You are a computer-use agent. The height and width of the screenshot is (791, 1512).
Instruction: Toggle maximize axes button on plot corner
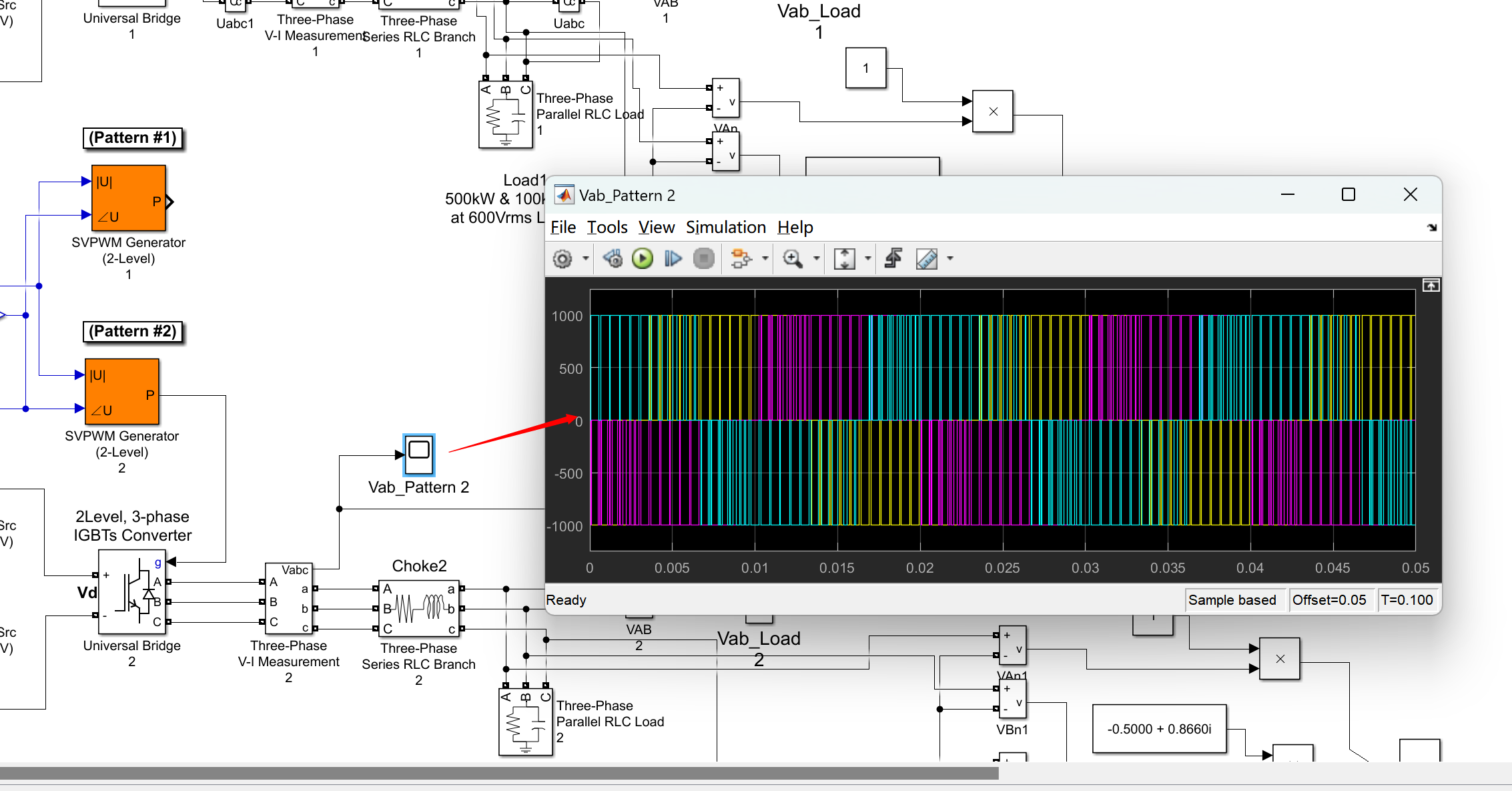pyautogui.click(x=1431, y=286)
